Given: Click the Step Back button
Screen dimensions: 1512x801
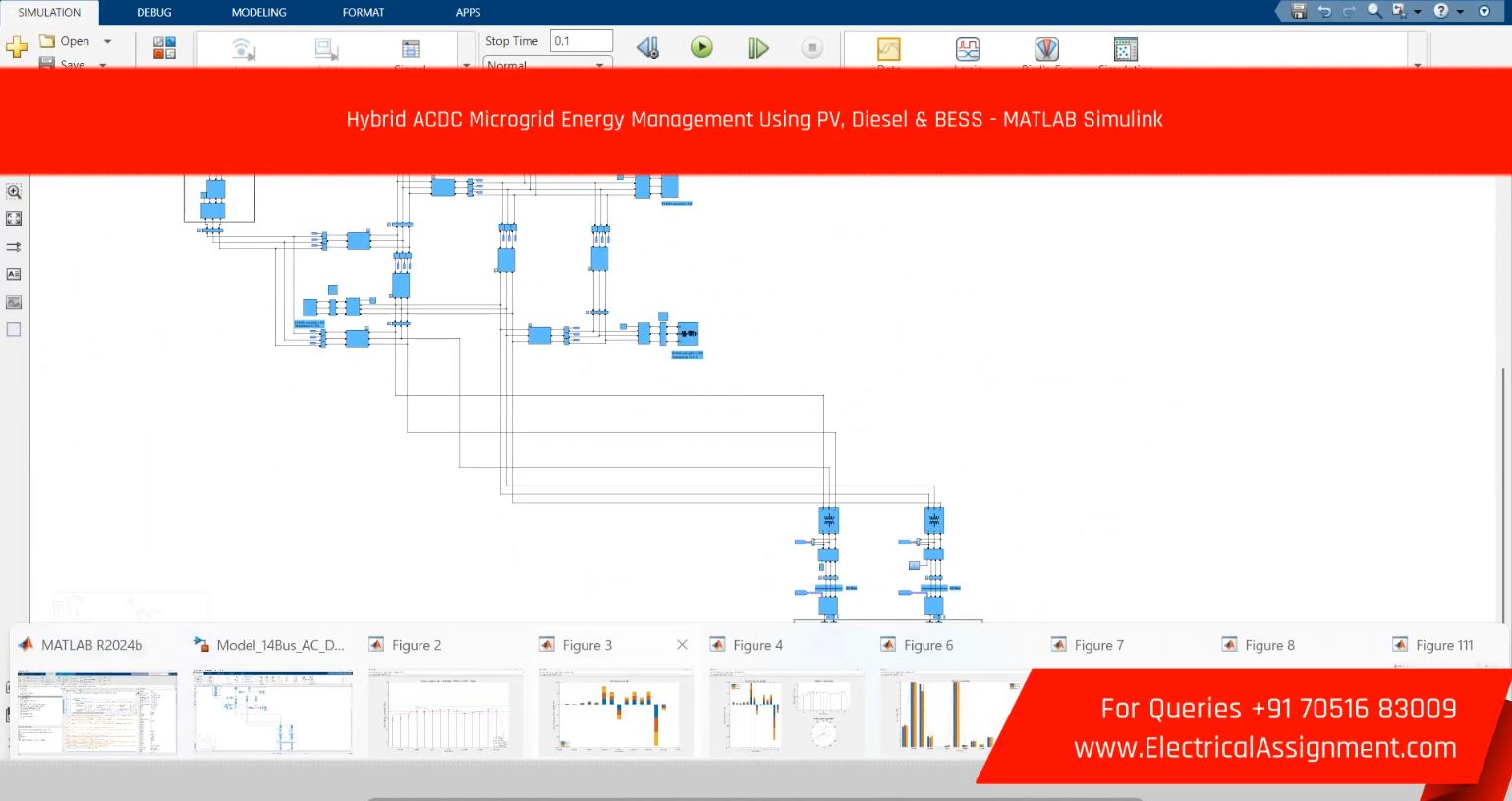Looking at the screenshot, I should pyautogui.click(x=647, y=47).
